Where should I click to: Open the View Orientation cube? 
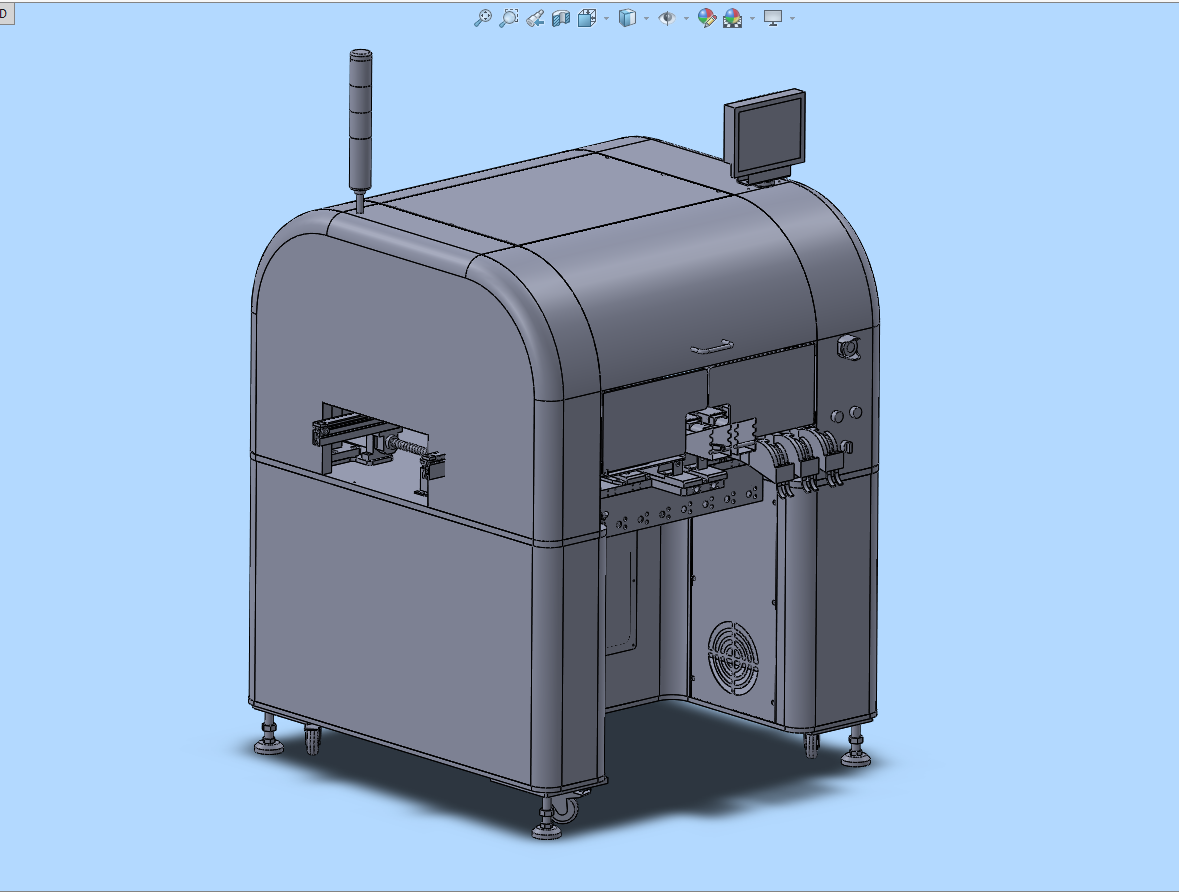(586, 18)
